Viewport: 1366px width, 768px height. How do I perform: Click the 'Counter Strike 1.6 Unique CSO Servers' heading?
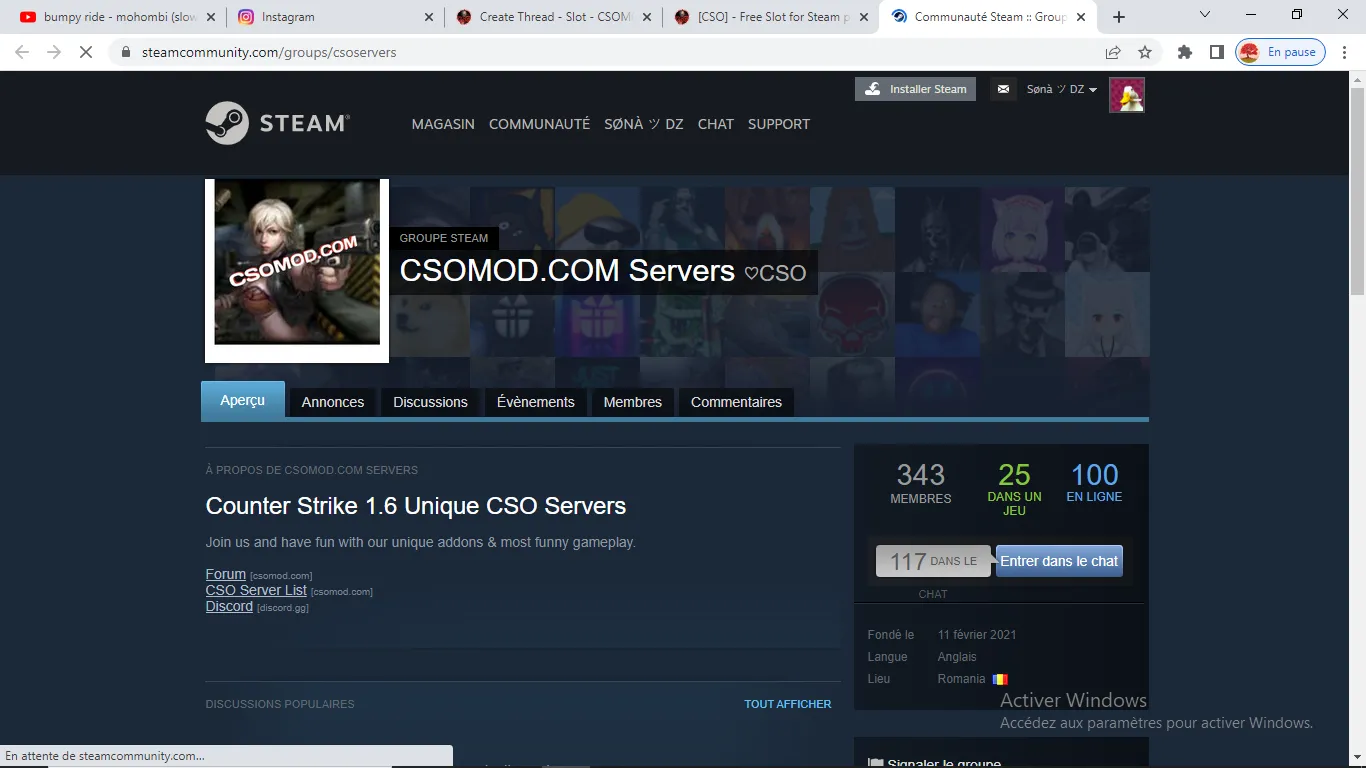pyautogui.click(x=416, y=506)
